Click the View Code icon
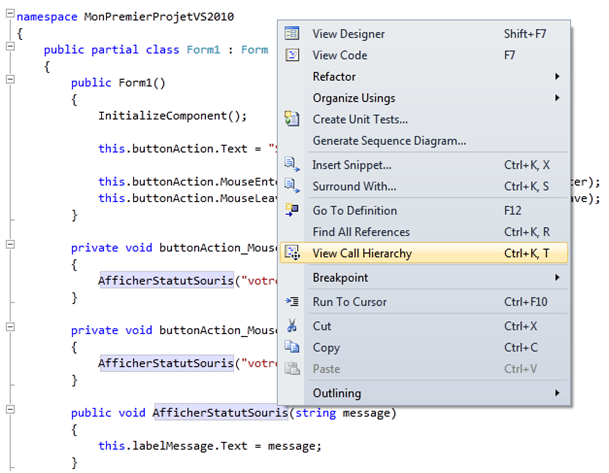Viewport: 609px width, 473px height. [x=292, y=56]
